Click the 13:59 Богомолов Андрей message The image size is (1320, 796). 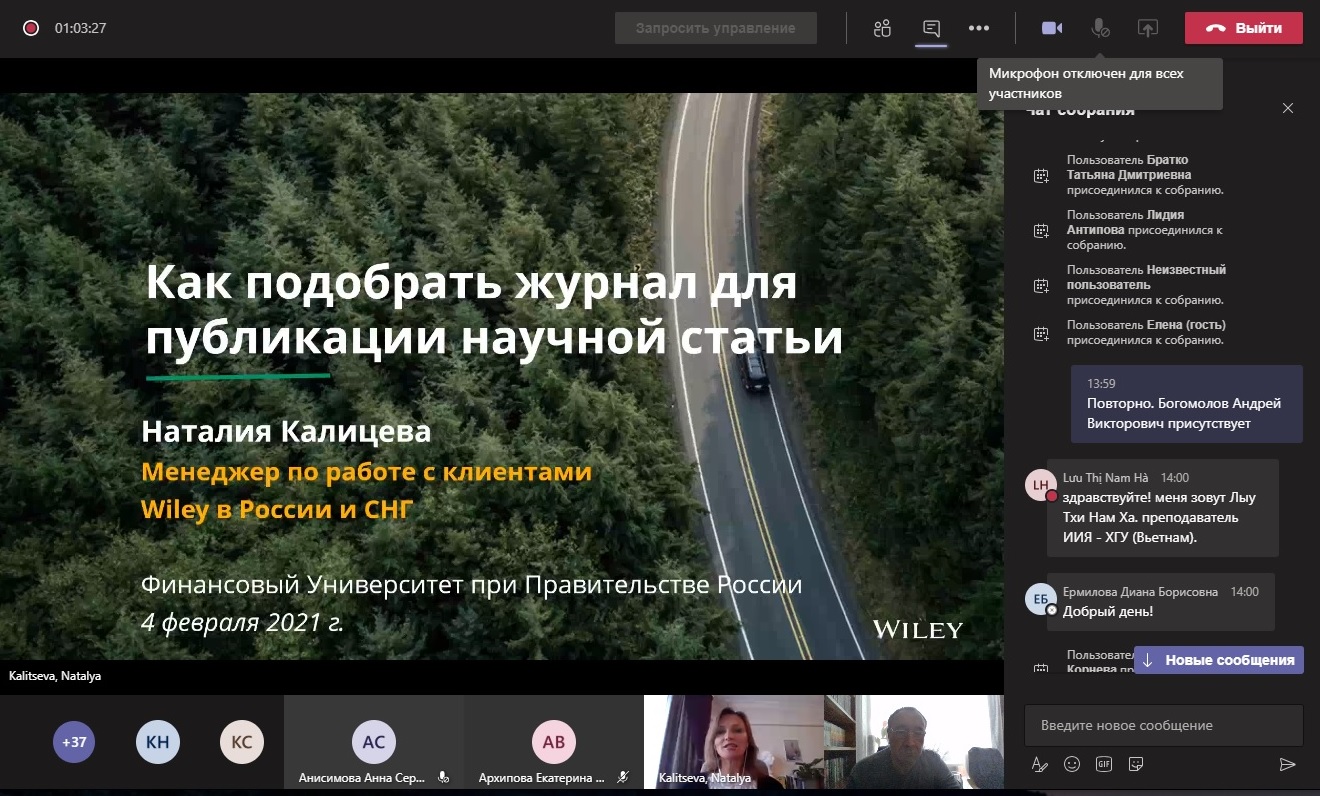tap(1186, 404)
